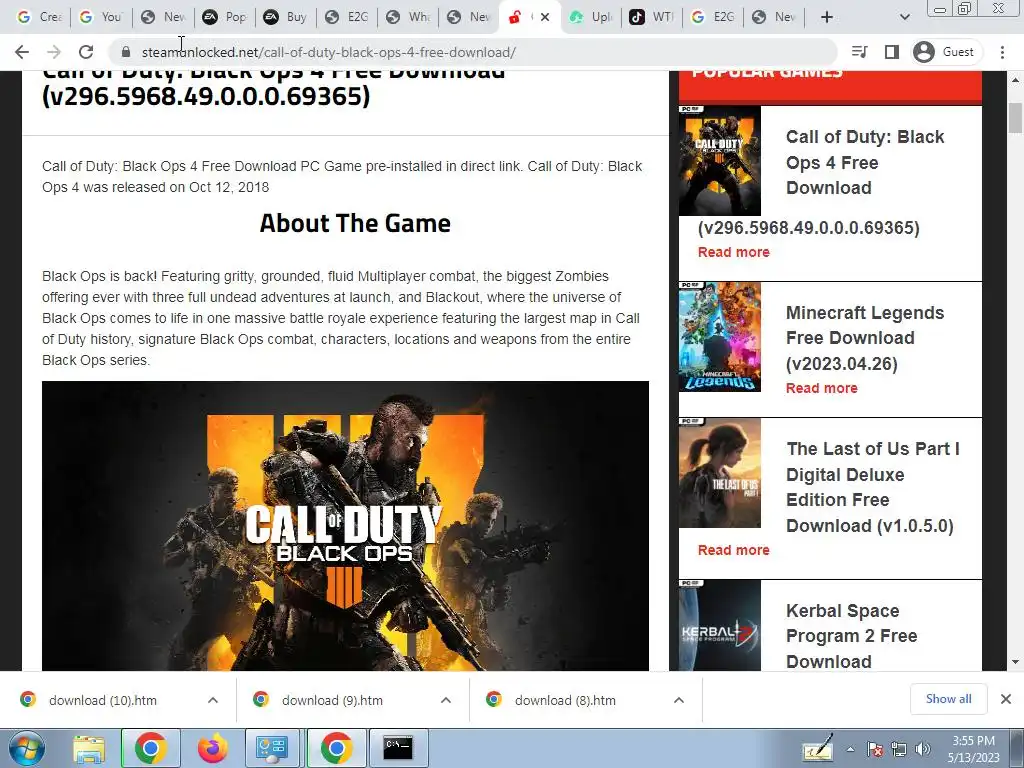Click the vertical scrollbar thumb

pos(1016,118)
